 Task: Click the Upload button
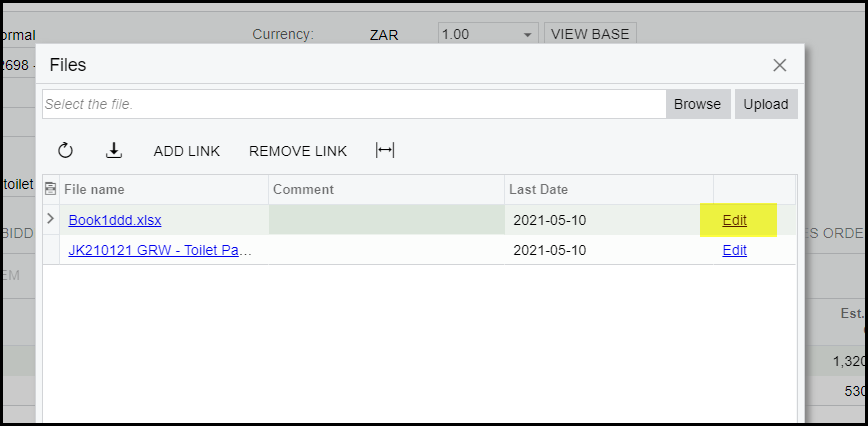pos(766,104)
